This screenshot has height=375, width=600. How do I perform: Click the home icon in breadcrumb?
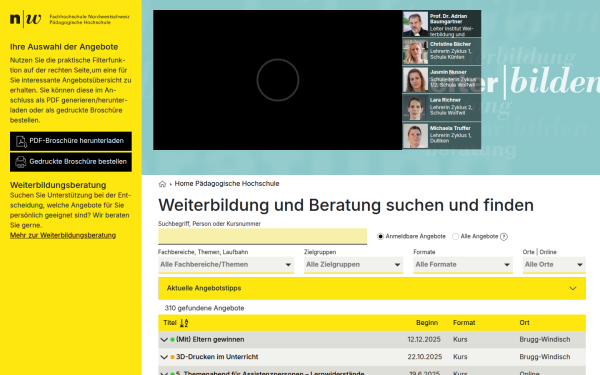[x=162, y=184]
